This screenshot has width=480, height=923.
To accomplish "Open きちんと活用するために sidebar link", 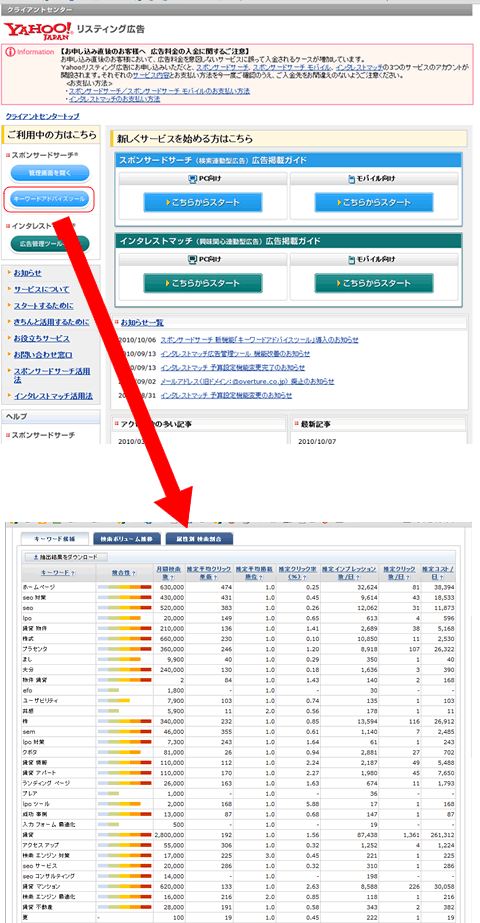I will point(51,322).
